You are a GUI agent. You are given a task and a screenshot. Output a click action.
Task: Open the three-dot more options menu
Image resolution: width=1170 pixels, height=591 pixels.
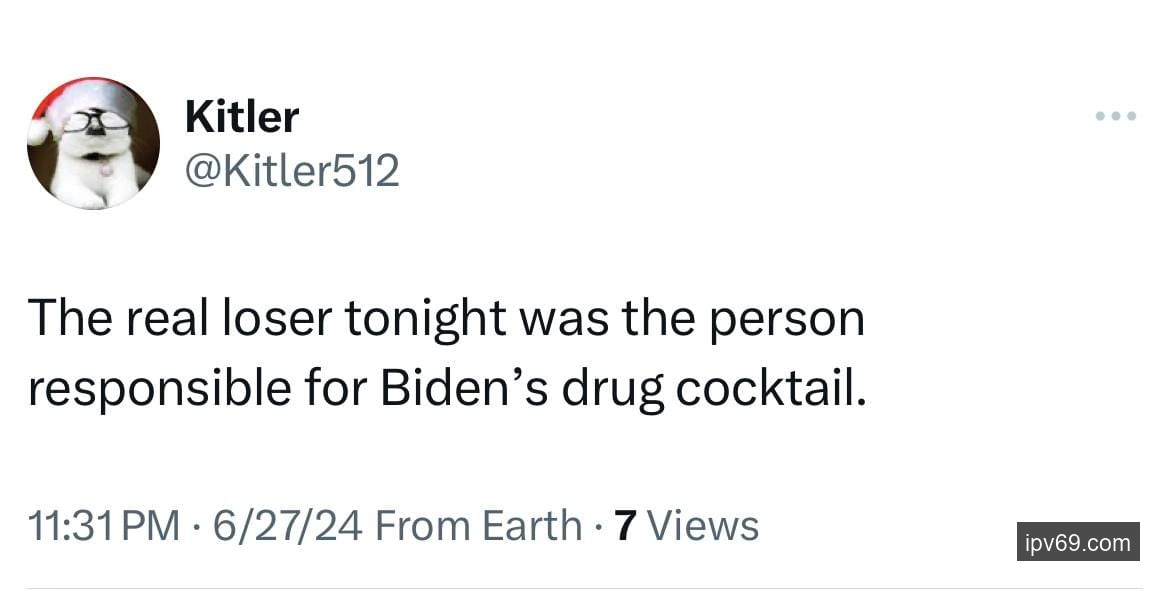point(1116,117)
